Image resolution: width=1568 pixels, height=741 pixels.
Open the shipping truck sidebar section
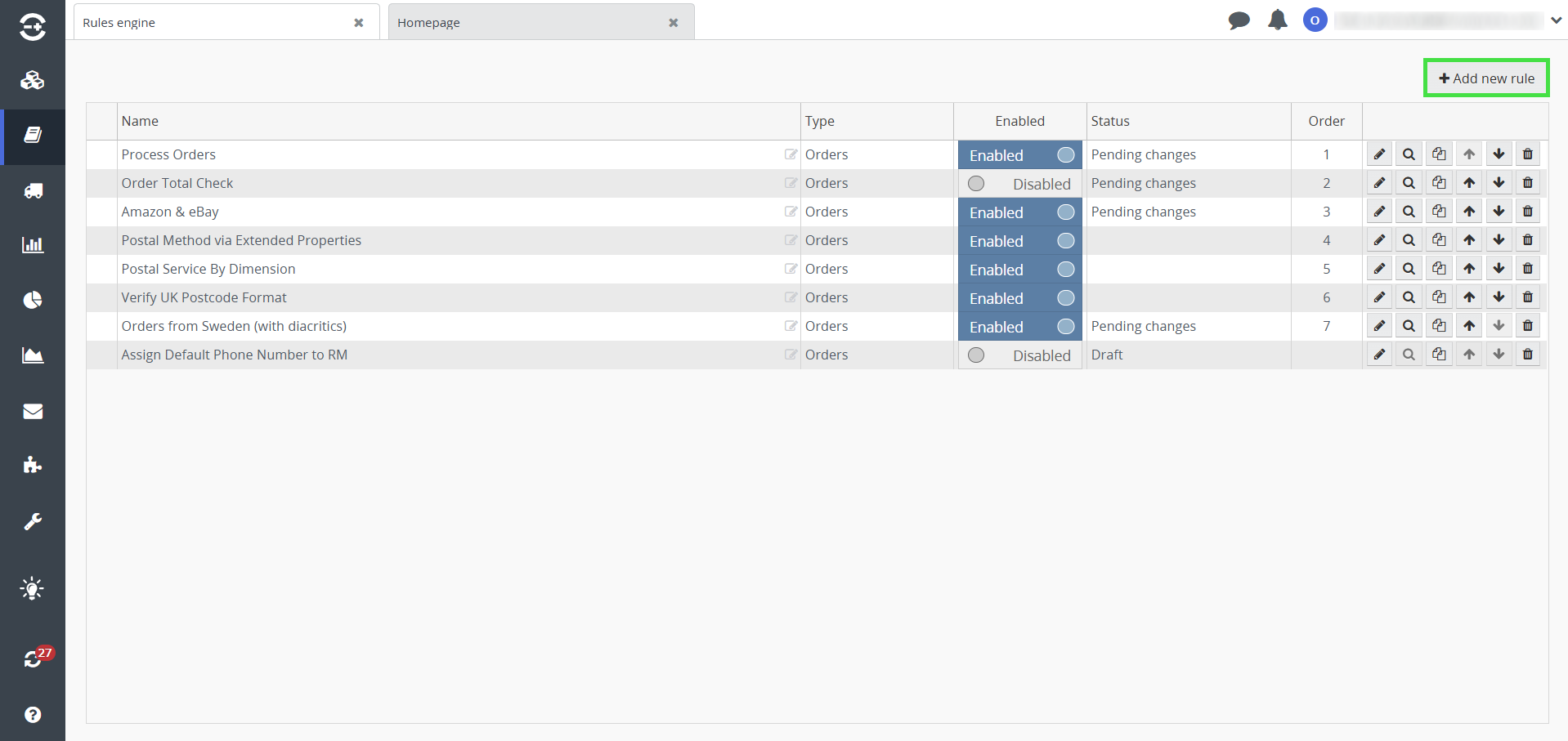33,191
